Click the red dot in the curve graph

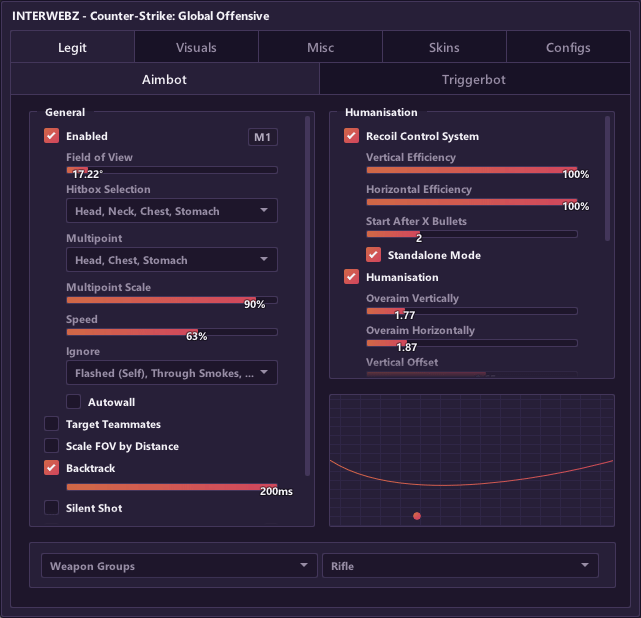click(417, 516)
